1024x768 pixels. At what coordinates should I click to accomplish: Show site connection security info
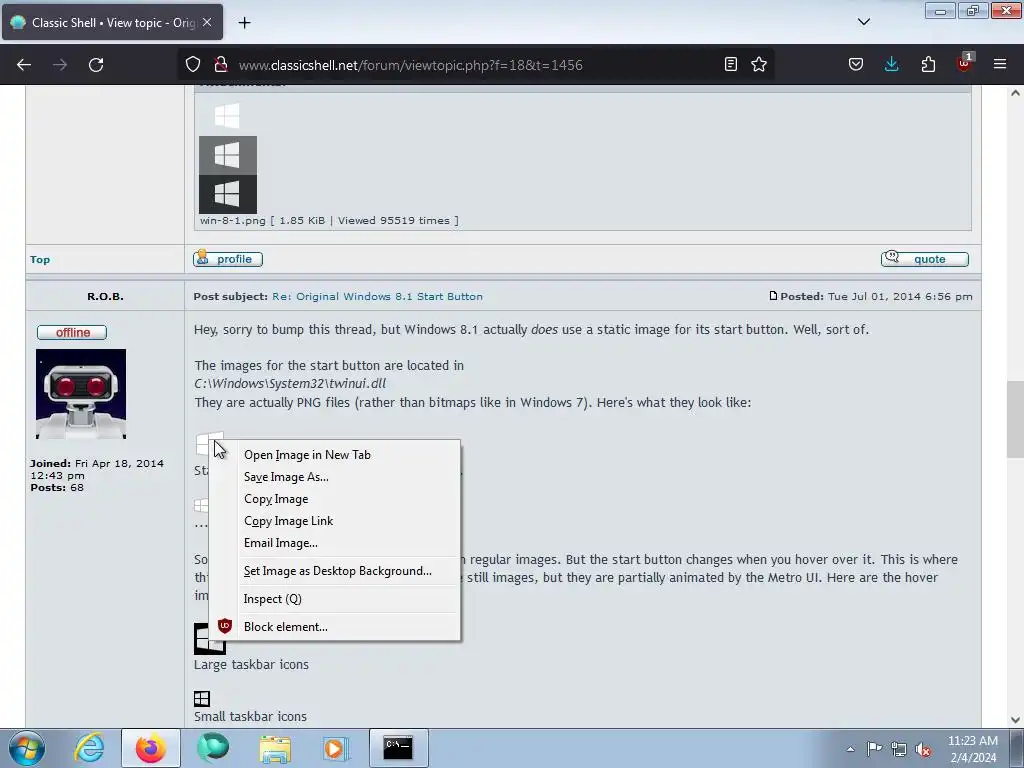pos(221,65)
